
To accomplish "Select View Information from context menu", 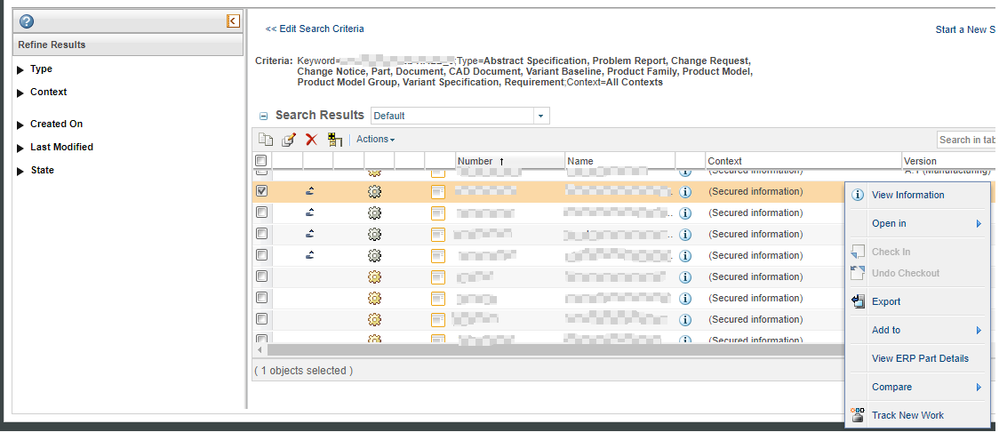I will point(907,195).
